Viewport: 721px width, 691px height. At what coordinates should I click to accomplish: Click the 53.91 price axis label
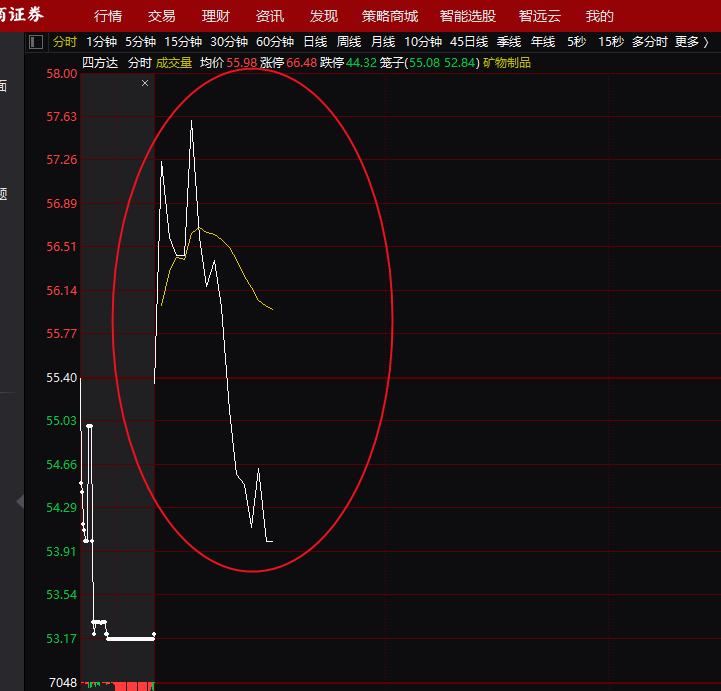tap(62, 552)
